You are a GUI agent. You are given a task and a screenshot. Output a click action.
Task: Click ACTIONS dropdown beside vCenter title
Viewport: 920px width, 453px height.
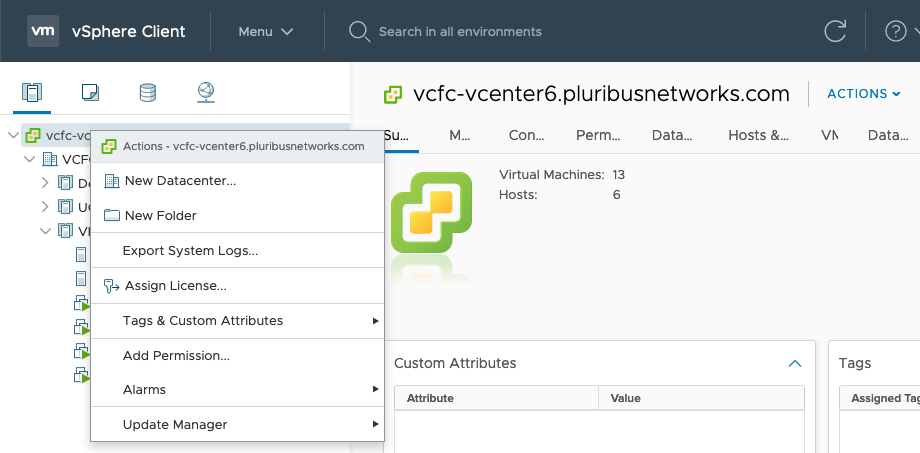pyautogui.click(x=863, y=94)
